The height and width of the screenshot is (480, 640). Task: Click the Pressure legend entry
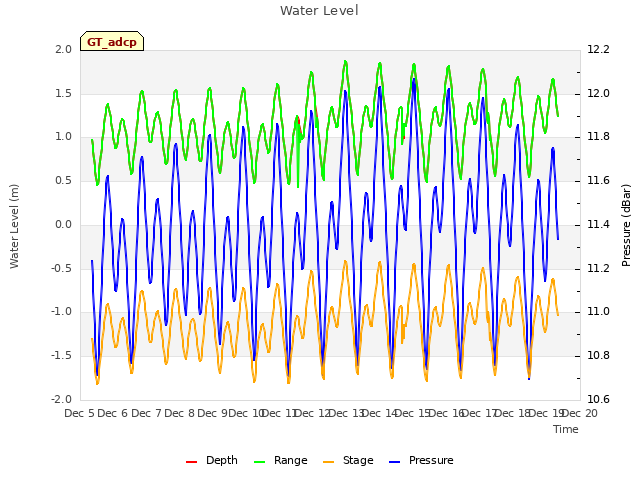coord(421,460)
